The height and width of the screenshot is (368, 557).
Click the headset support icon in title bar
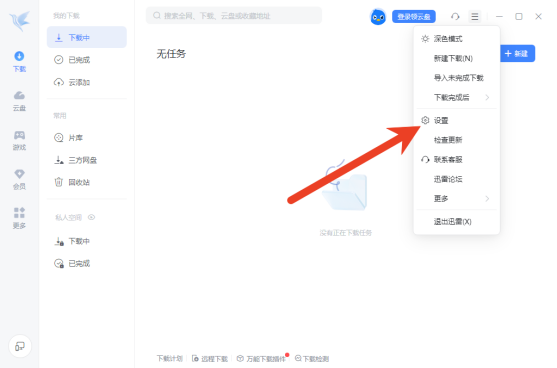pos(455,16)
